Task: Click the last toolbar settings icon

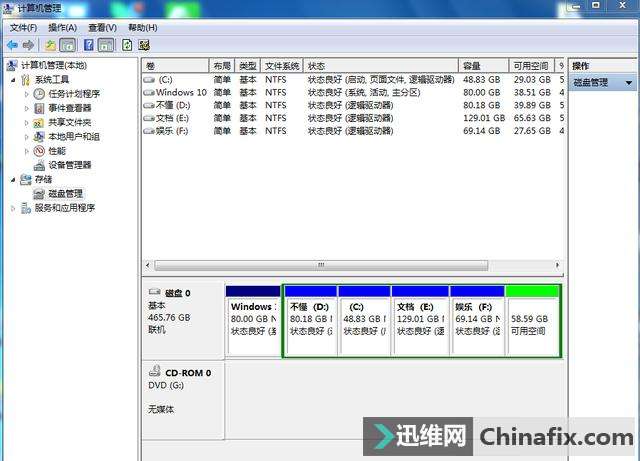Action: [x=144, y=45]
